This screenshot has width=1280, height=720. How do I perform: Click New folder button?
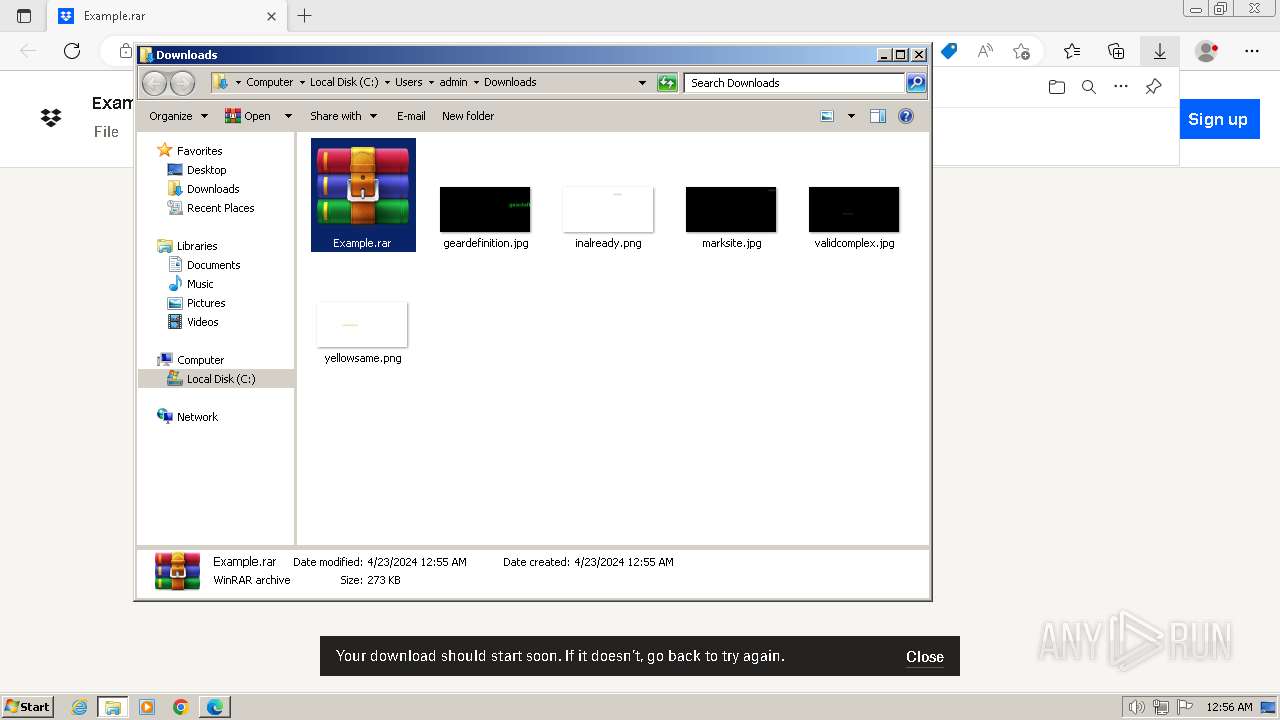click(468, 116)
